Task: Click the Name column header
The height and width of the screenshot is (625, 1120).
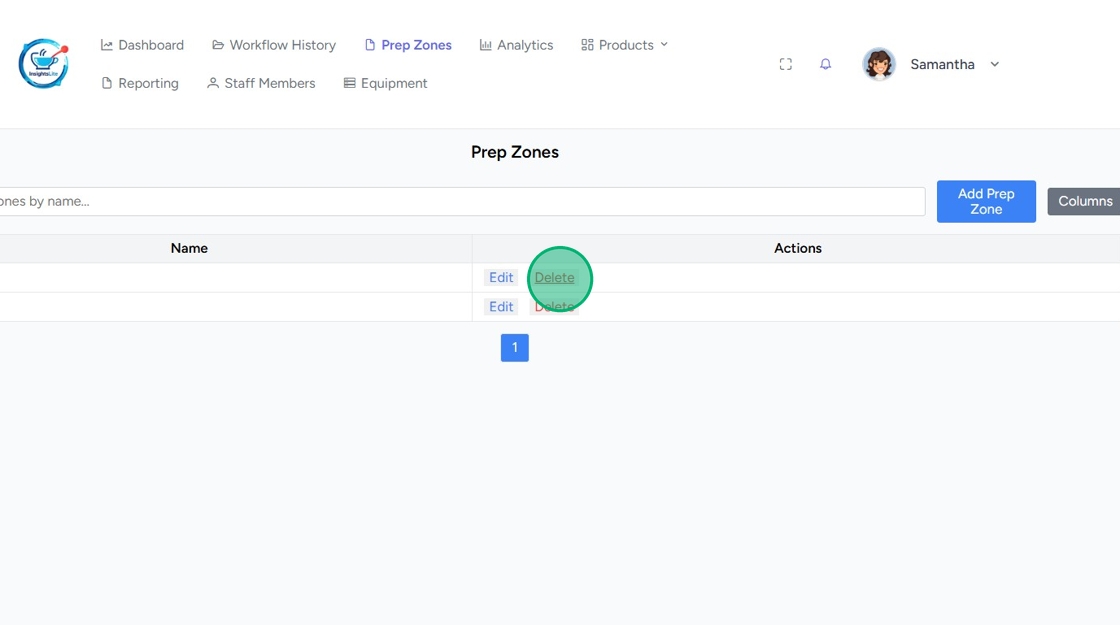Action: point(189,249)
